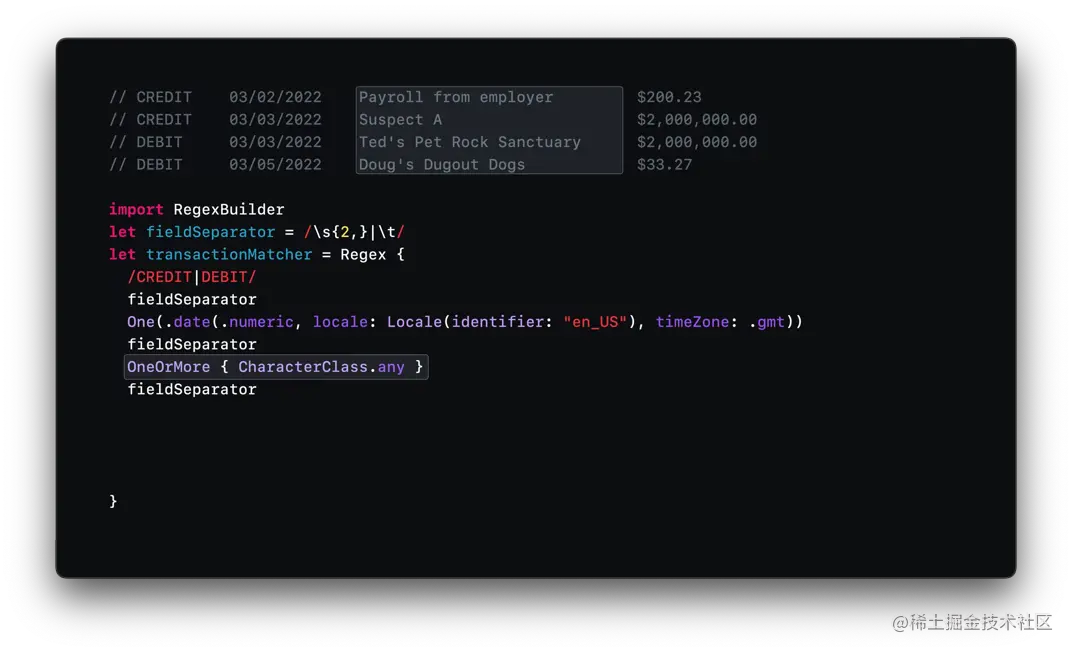The width and height of the screenshot is (1072, 652).
Task: Click the $200.23 amount
Action: [x=669, y=97]
